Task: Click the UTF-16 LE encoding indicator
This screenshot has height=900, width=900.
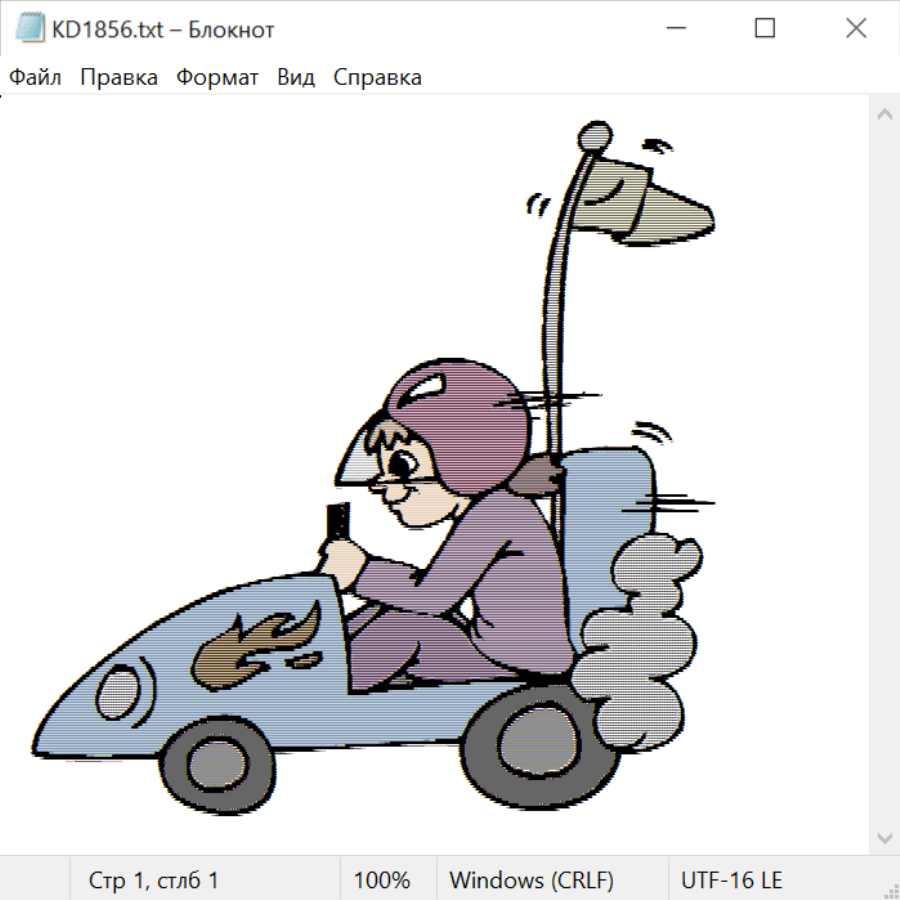Action: point(732,881)
